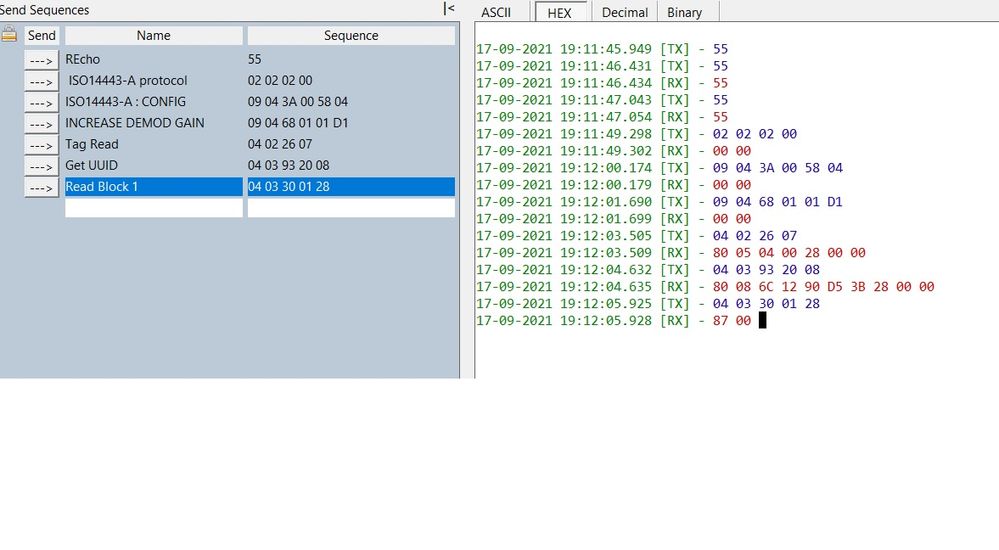
Task: Select the INCREASE DEMOD GAIN name cell
Action: pos(154,122)
